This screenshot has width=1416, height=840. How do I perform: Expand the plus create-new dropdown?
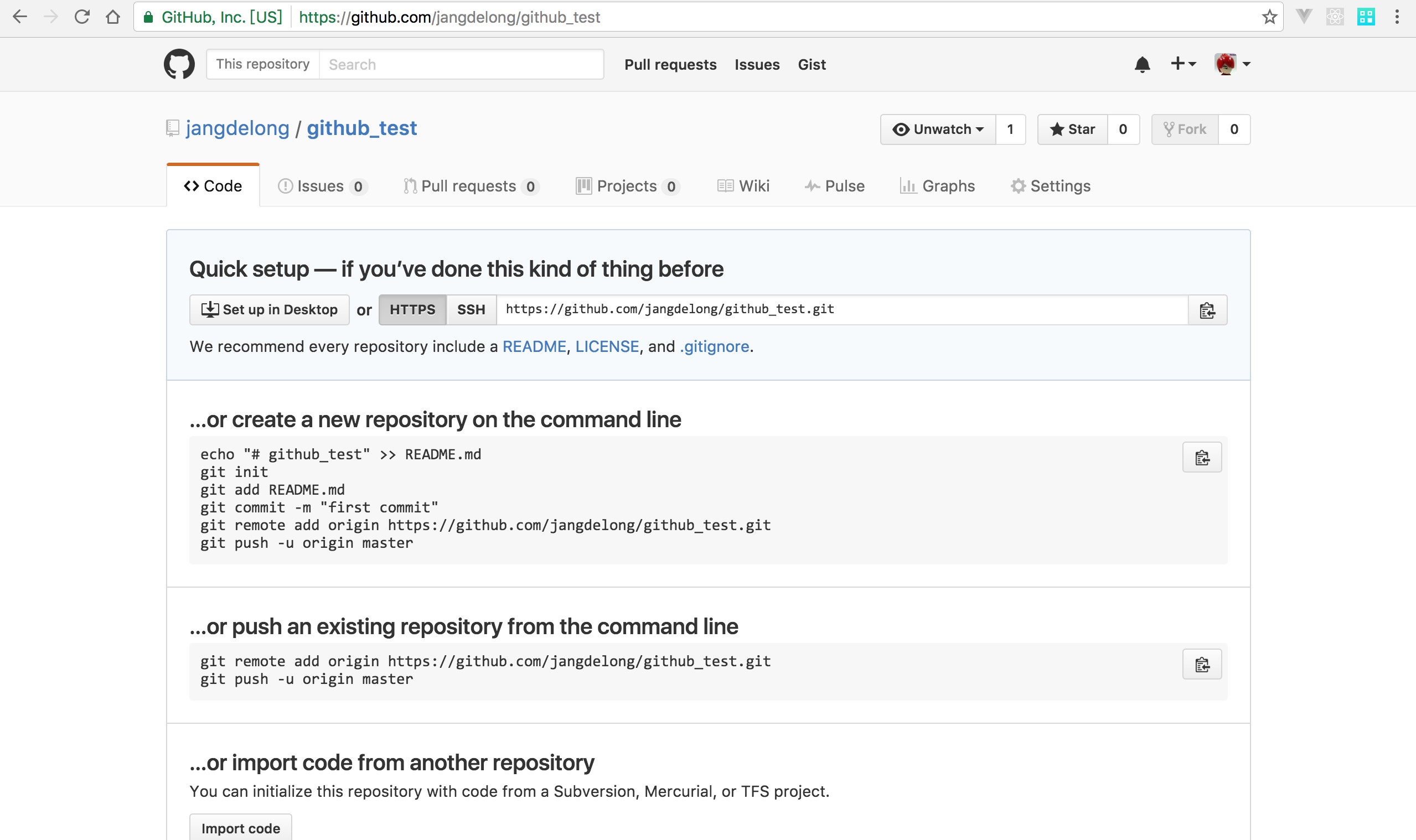[x=1183, y=64]
